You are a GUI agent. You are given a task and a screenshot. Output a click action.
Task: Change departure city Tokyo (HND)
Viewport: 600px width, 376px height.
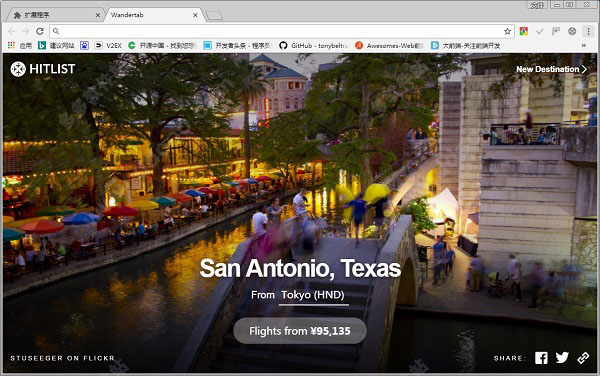(313, 295)
